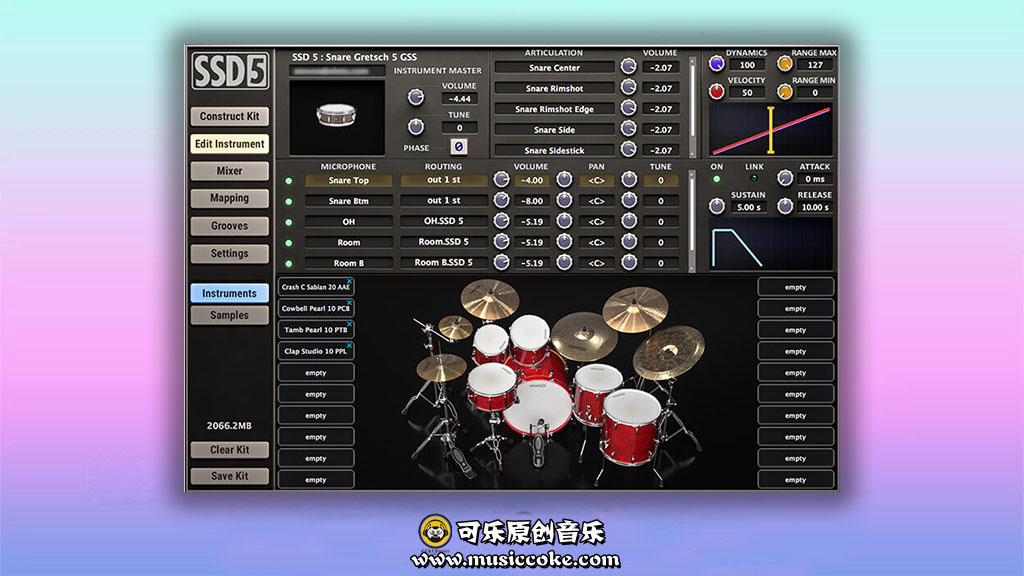Image resolution: width=1024 pixels, height=576 pixels.
Task: Open the Mixer page
Action: coord(230,171)
